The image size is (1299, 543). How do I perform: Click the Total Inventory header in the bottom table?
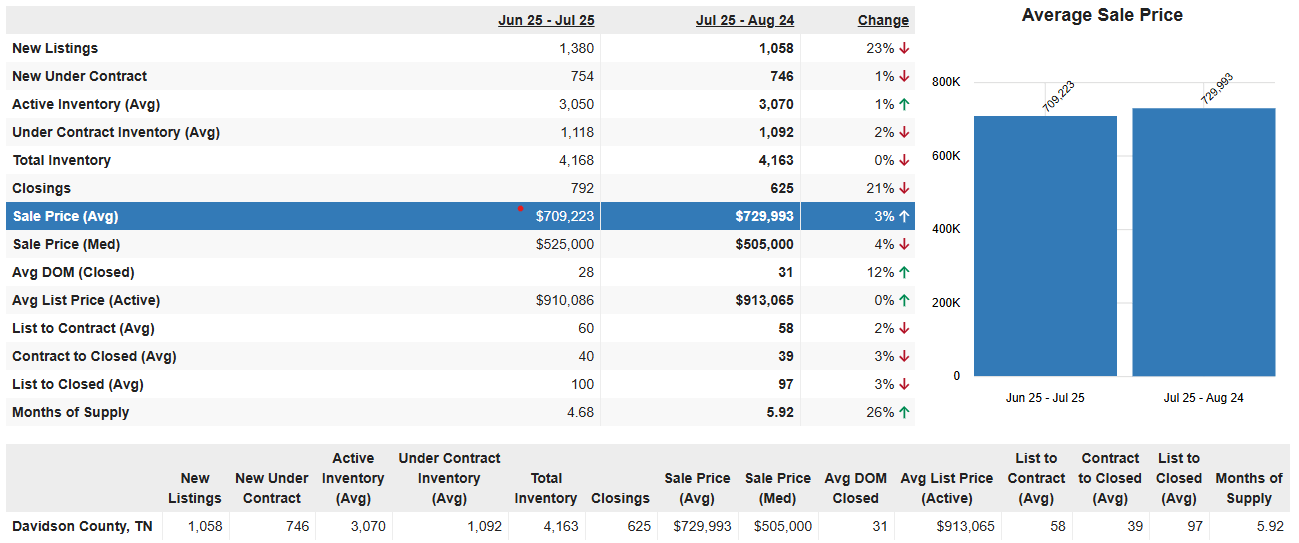tap(546, 488)
